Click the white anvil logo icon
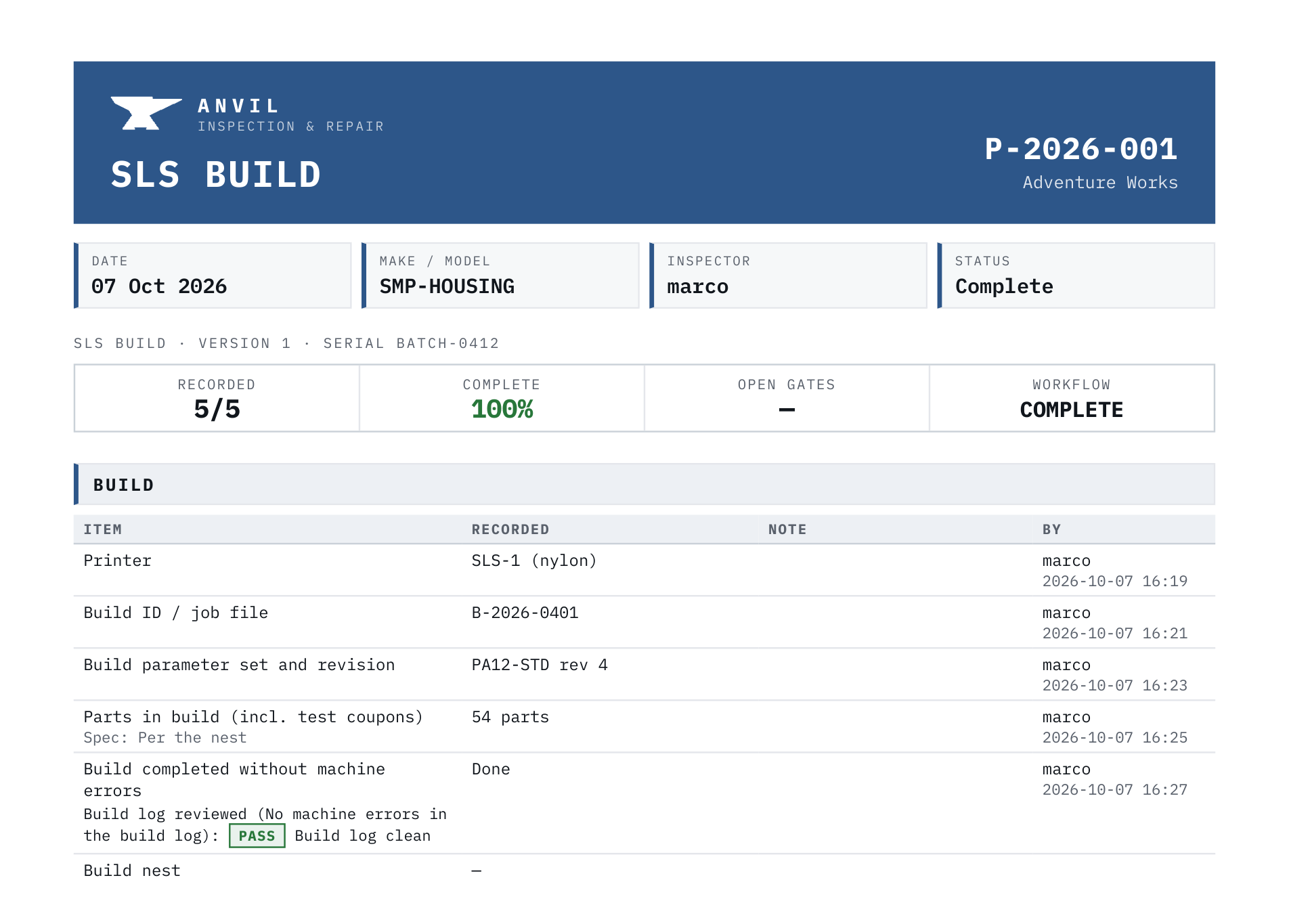The height and width of the screenshot is (924, 1289). click(146, 113)
